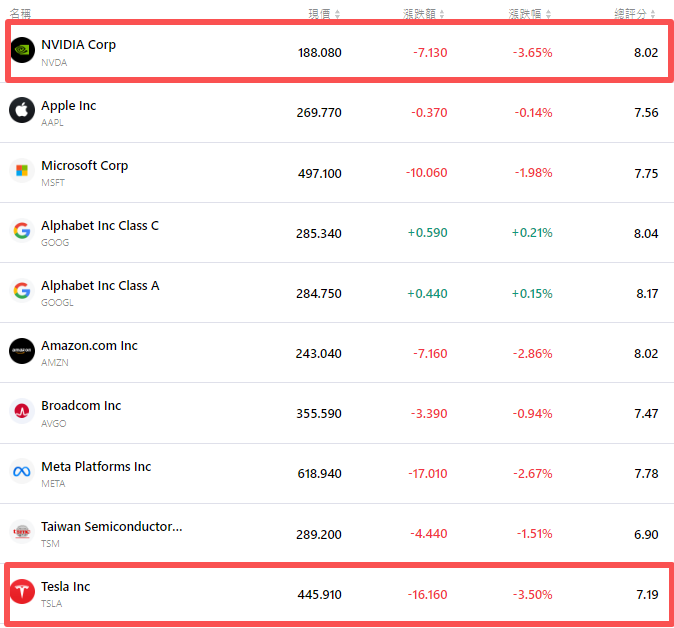Click the GOOGL ticker symbol

pos(56,302)
